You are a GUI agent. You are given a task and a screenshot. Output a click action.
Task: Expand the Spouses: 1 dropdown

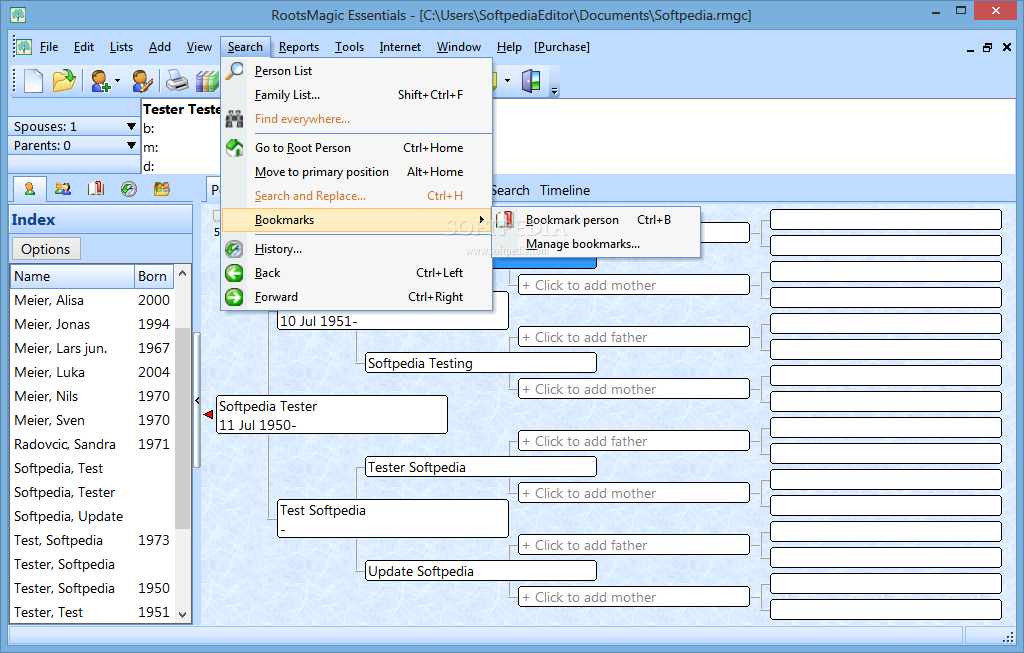[x=131, y=126]
